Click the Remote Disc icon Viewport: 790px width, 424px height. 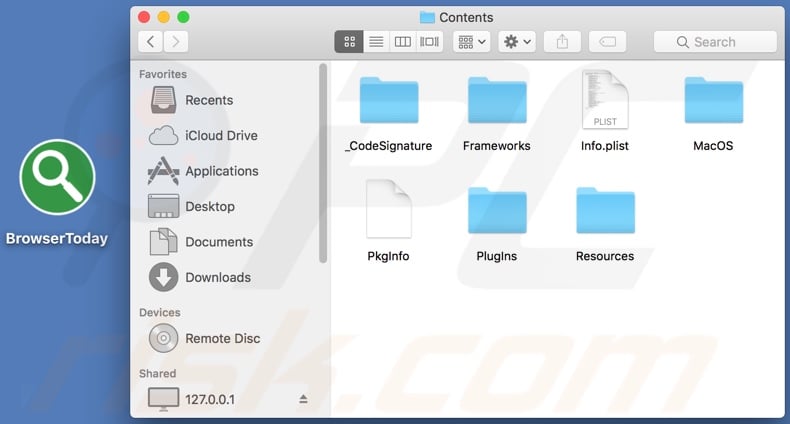tap(163, 338)
